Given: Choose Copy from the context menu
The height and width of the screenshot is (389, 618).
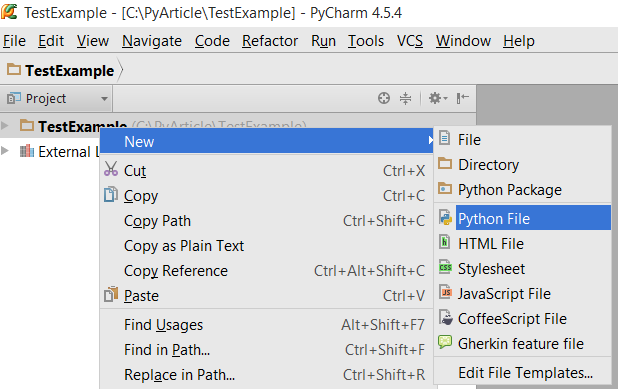Looking at the screenshot, I should tap(266, 196).
